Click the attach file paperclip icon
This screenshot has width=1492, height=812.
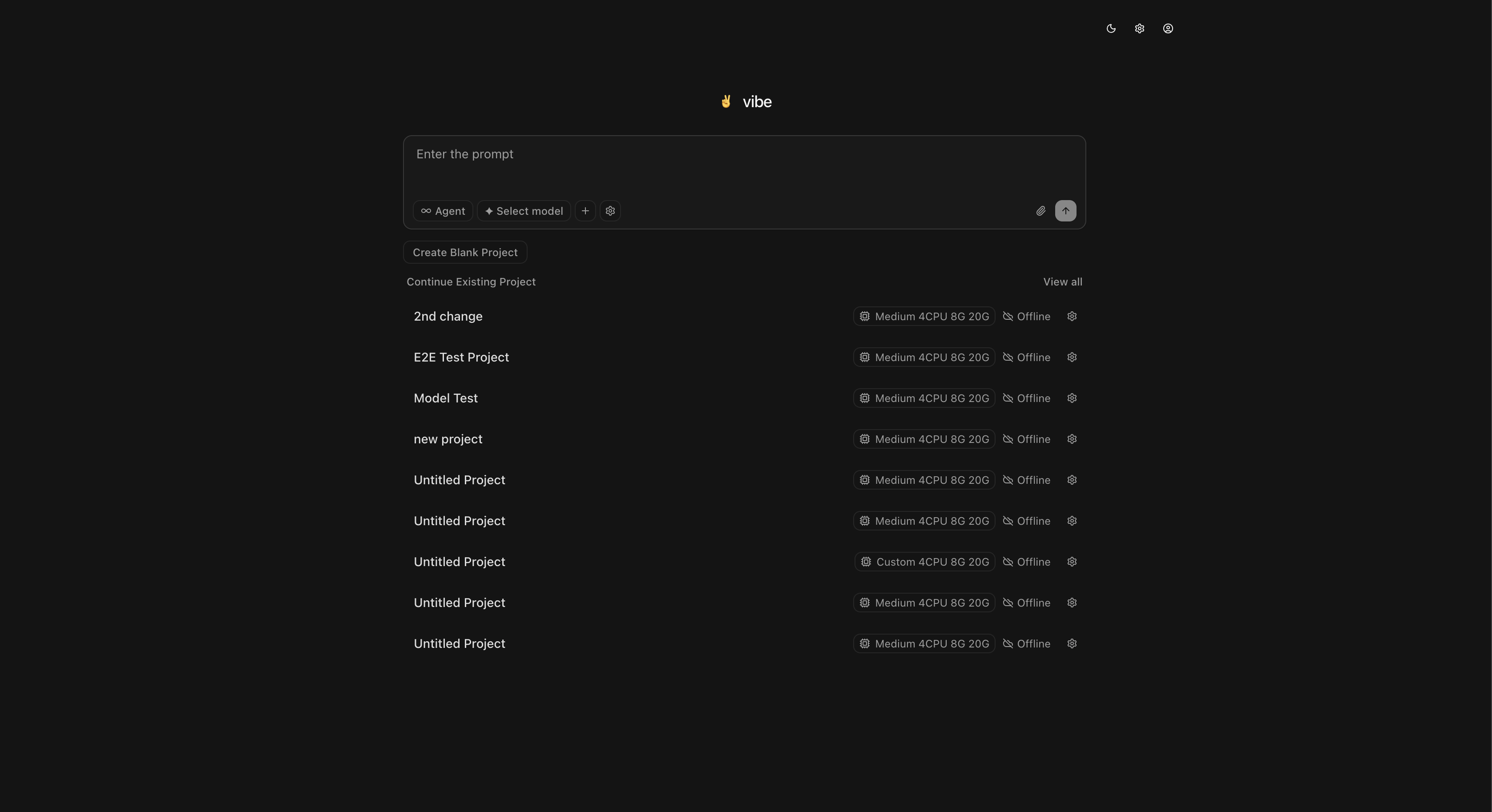click(1041, 211)
